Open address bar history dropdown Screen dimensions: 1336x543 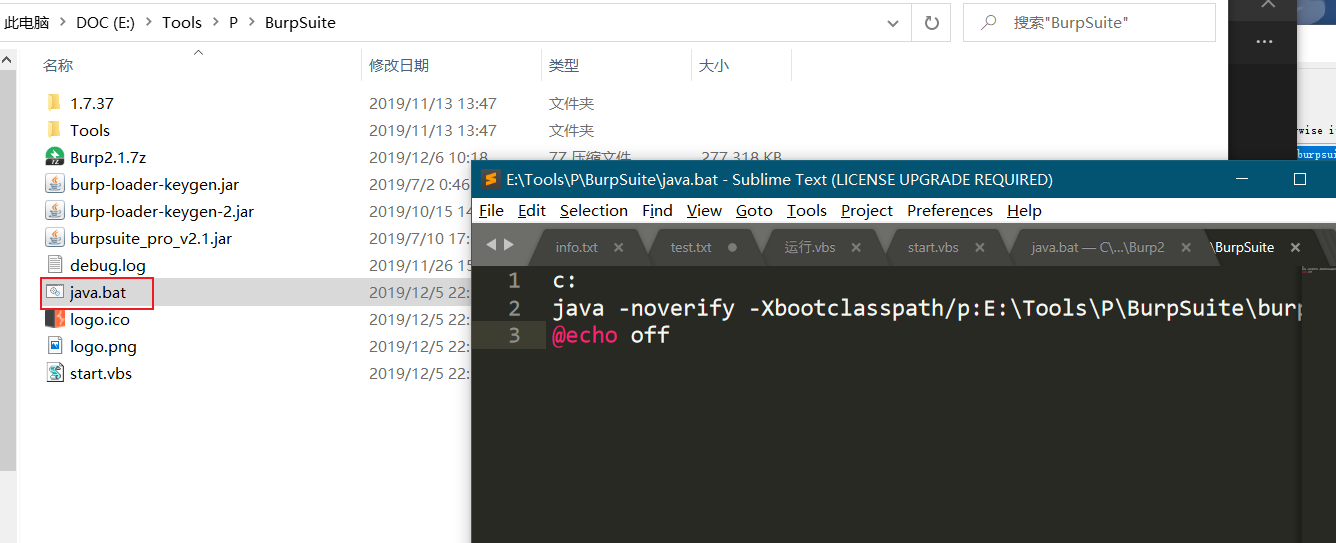coord(892,22)
